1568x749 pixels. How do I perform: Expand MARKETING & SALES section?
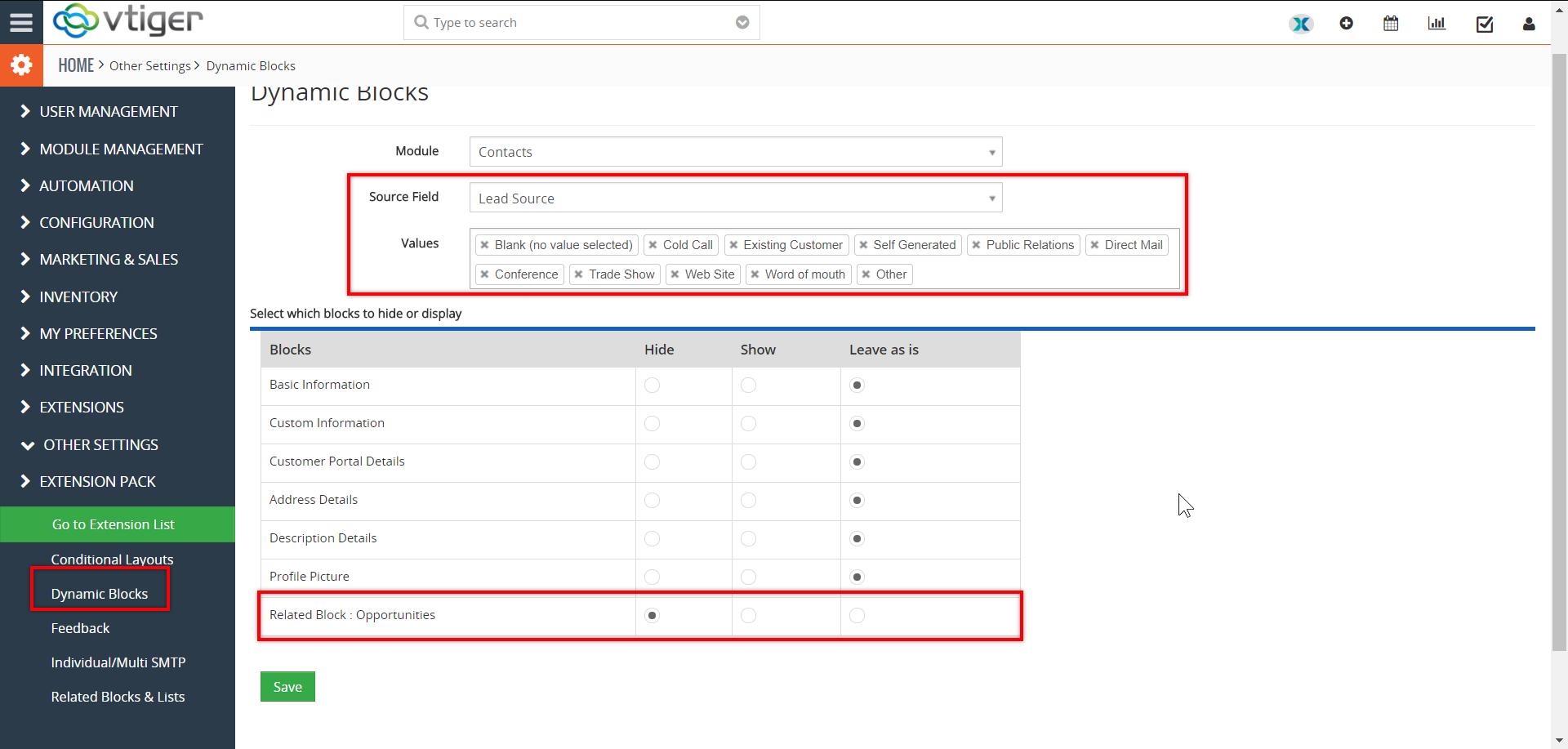(x=99, y=260)
